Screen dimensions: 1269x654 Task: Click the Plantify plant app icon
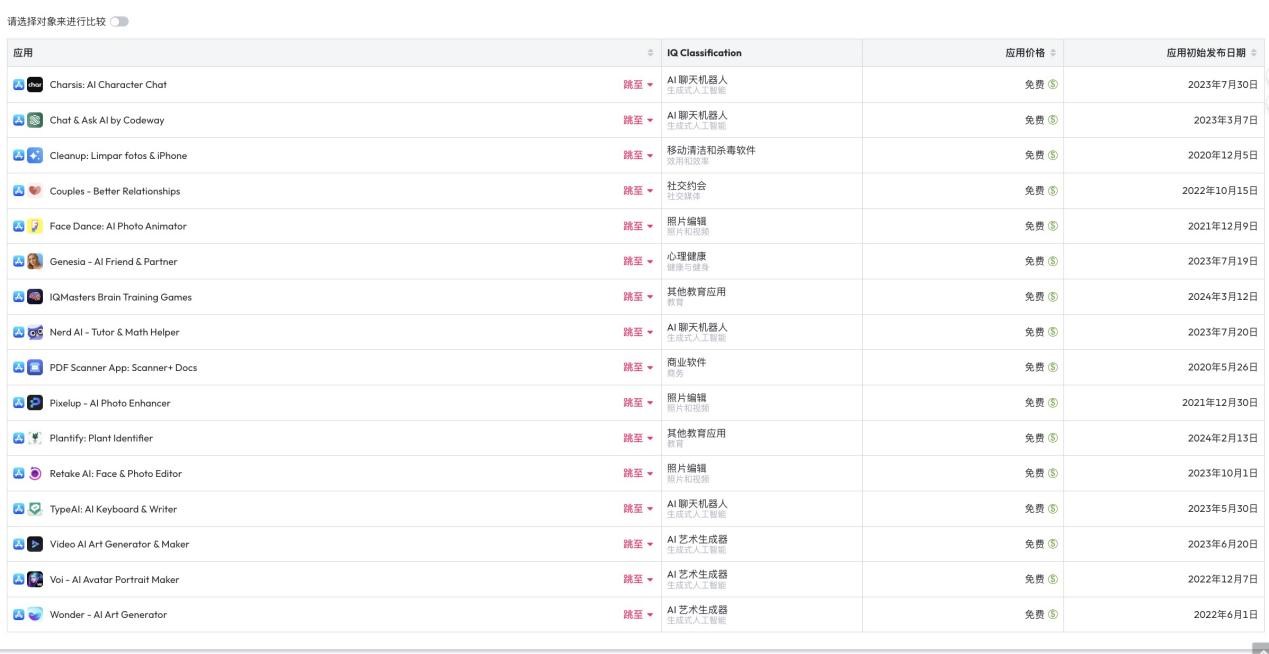tap(34, 438)
